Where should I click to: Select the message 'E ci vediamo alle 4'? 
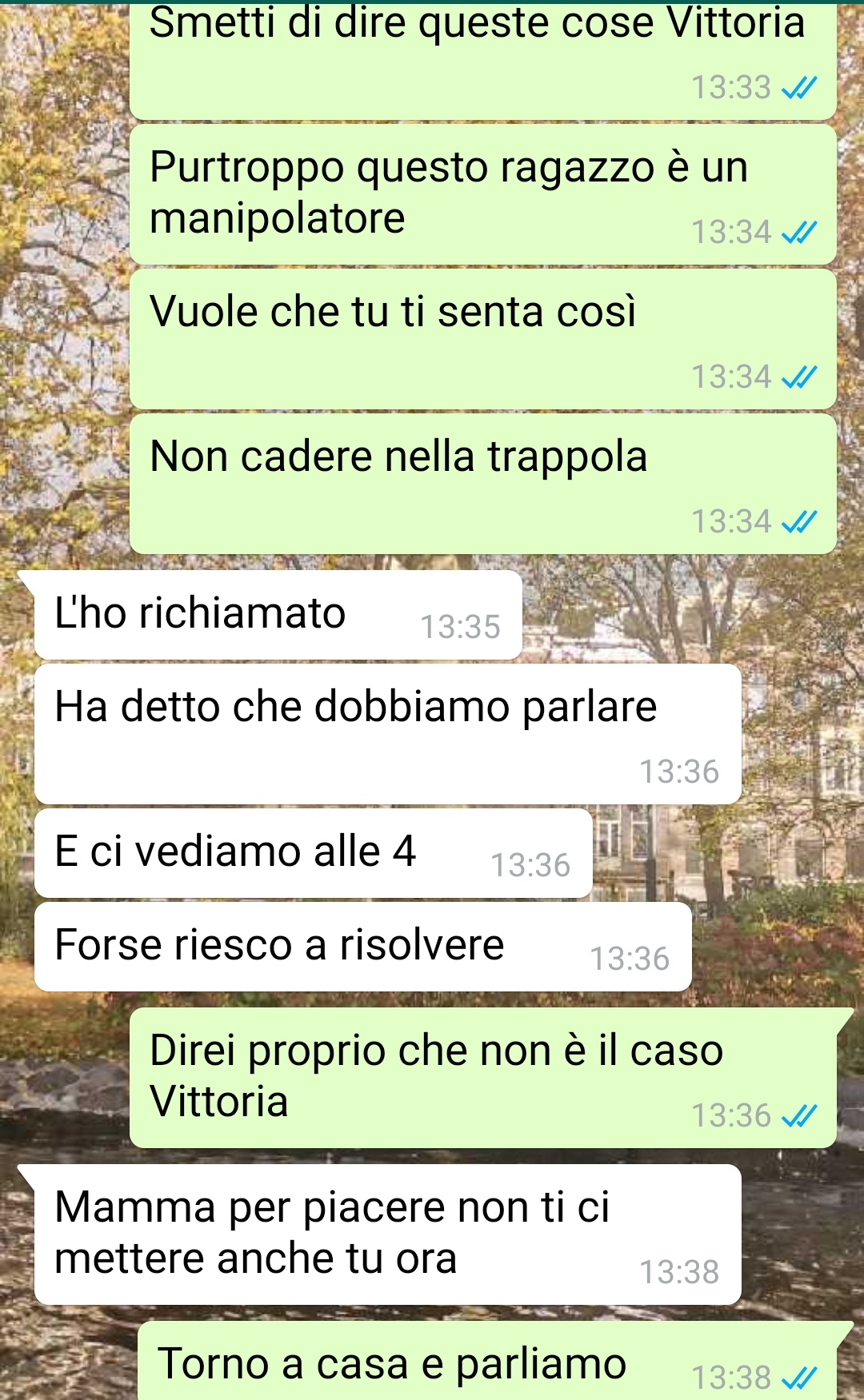(314, 853)
